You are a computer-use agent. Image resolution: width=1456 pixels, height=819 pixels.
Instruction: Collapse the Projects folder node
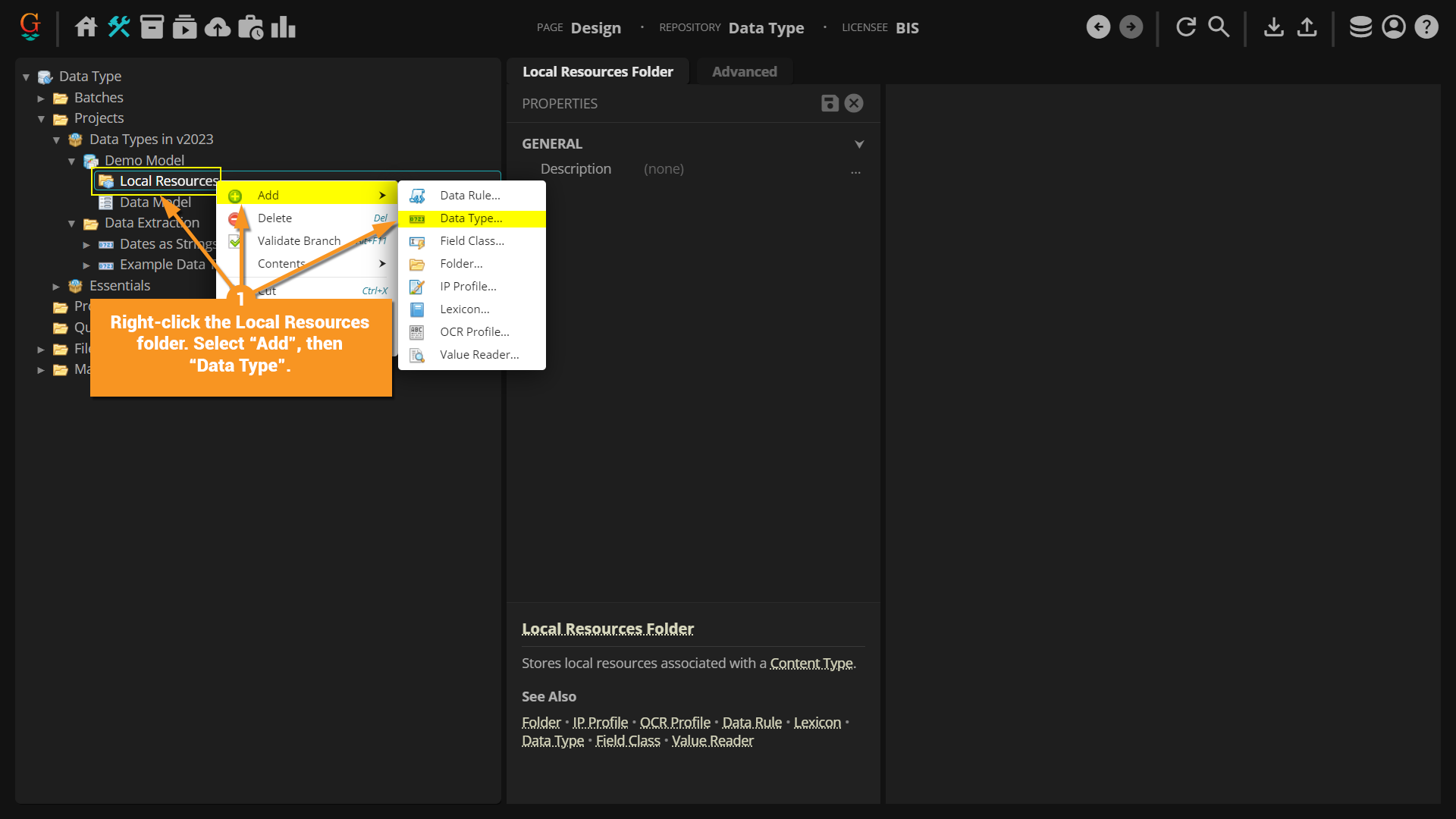tap(41, 119)
